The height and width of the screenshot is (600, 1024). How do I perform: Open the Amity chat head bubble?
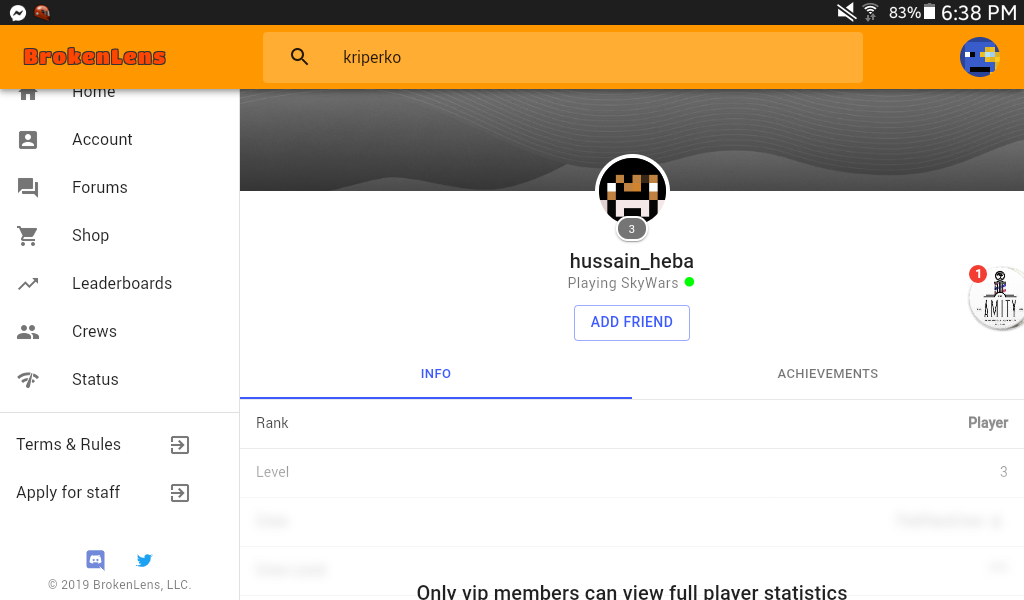coord(998,299)
